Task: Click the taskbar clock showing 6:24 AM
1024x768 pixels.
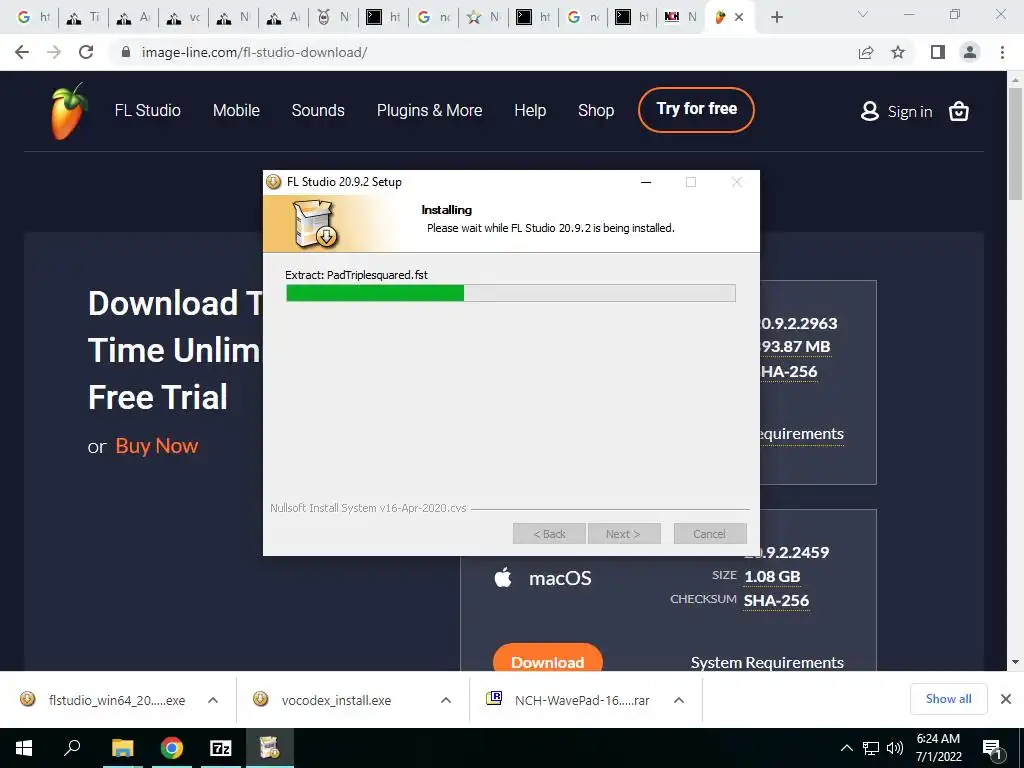Action: click(x=938, y=748)
